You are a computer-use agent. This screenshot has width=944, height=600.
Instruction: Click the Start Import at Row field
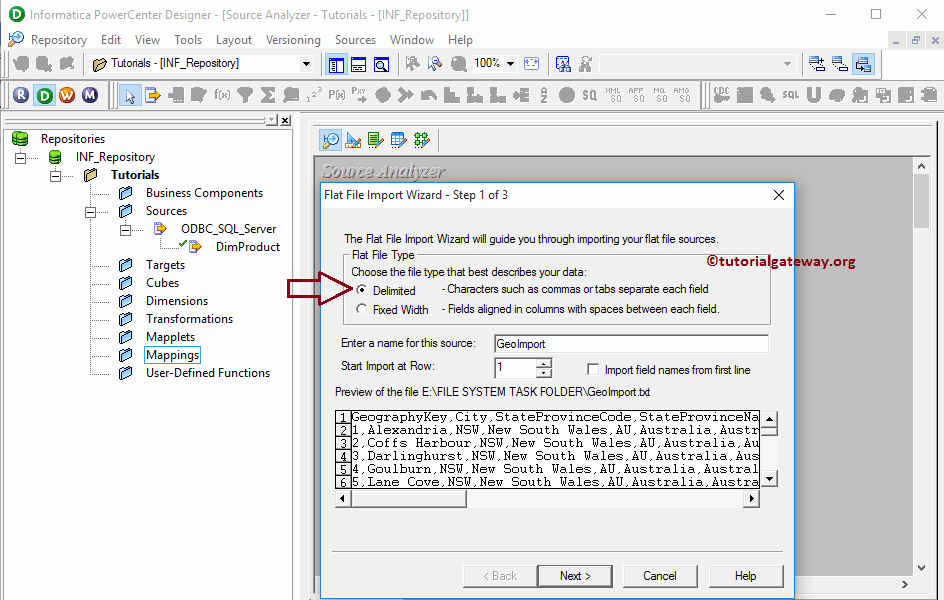point(515,367)
